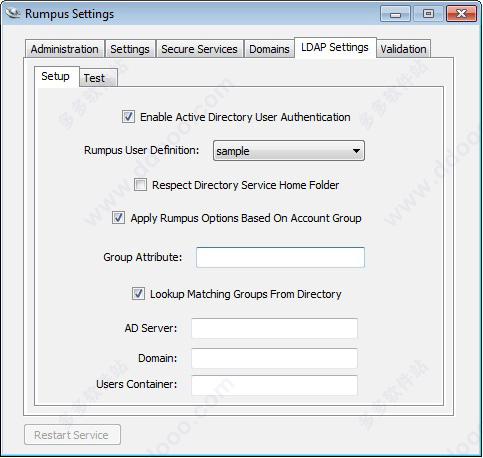The width and height of the screenshot is (483, 458).
Task: Close the Rumpus Settings window
Action: tap(461, 14)
